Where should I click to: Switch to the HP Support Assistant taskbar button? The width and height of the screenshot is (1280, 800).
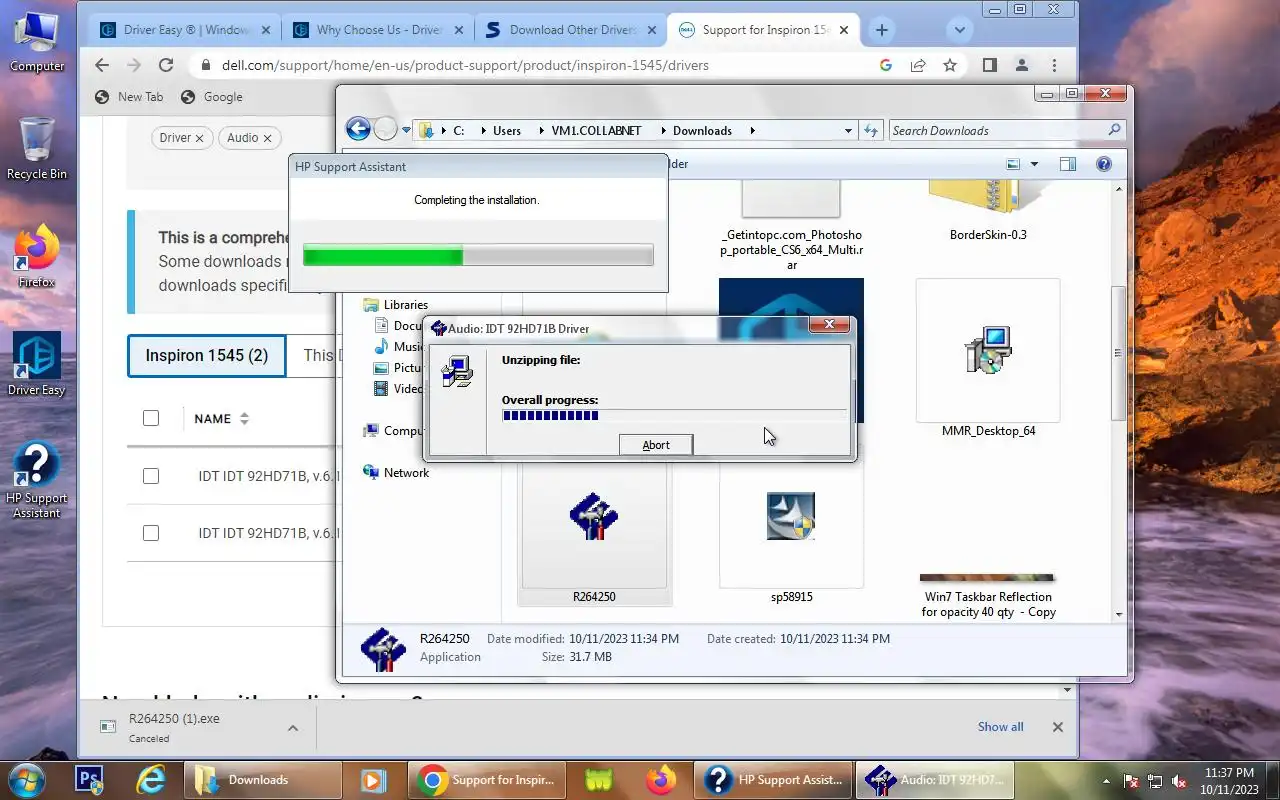pyautogui.click(x=774, y=780)
